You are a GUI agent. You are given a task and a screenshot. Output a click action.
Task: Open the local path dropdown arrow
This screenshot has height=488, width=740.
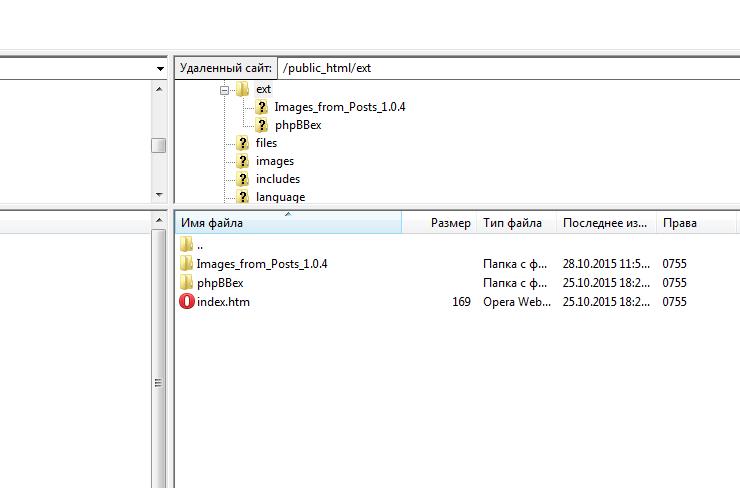[161, 68]
